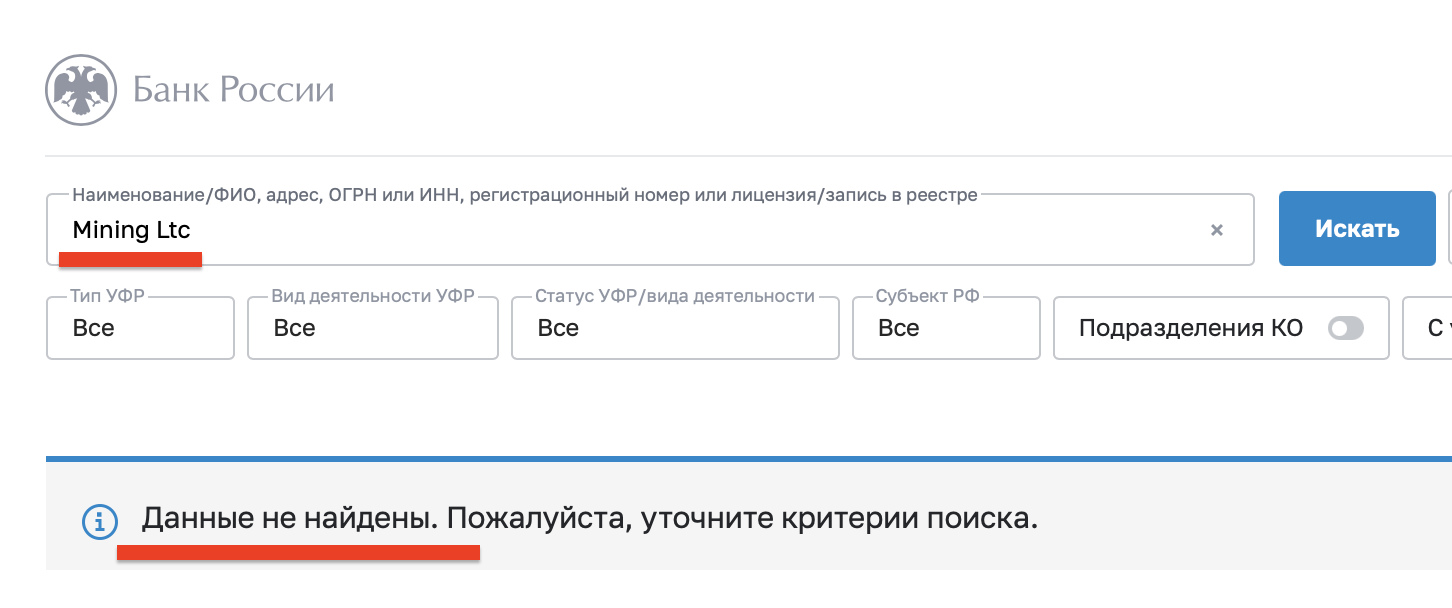Click the Банк России wordmark
Image resolution: width=1452 pixels, height=608 pixels.
point(234,91)
